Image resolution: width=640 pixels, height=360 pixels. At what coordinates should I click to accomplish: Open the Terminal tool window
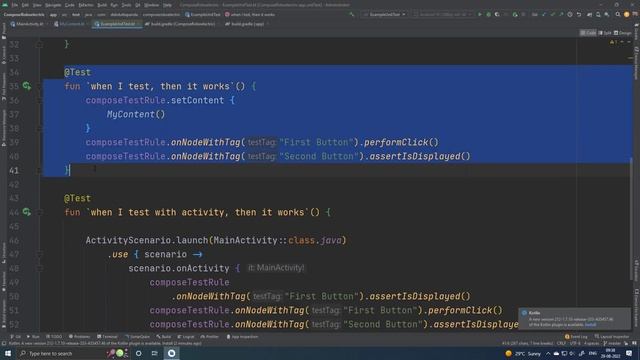click(x=107, y=337)
